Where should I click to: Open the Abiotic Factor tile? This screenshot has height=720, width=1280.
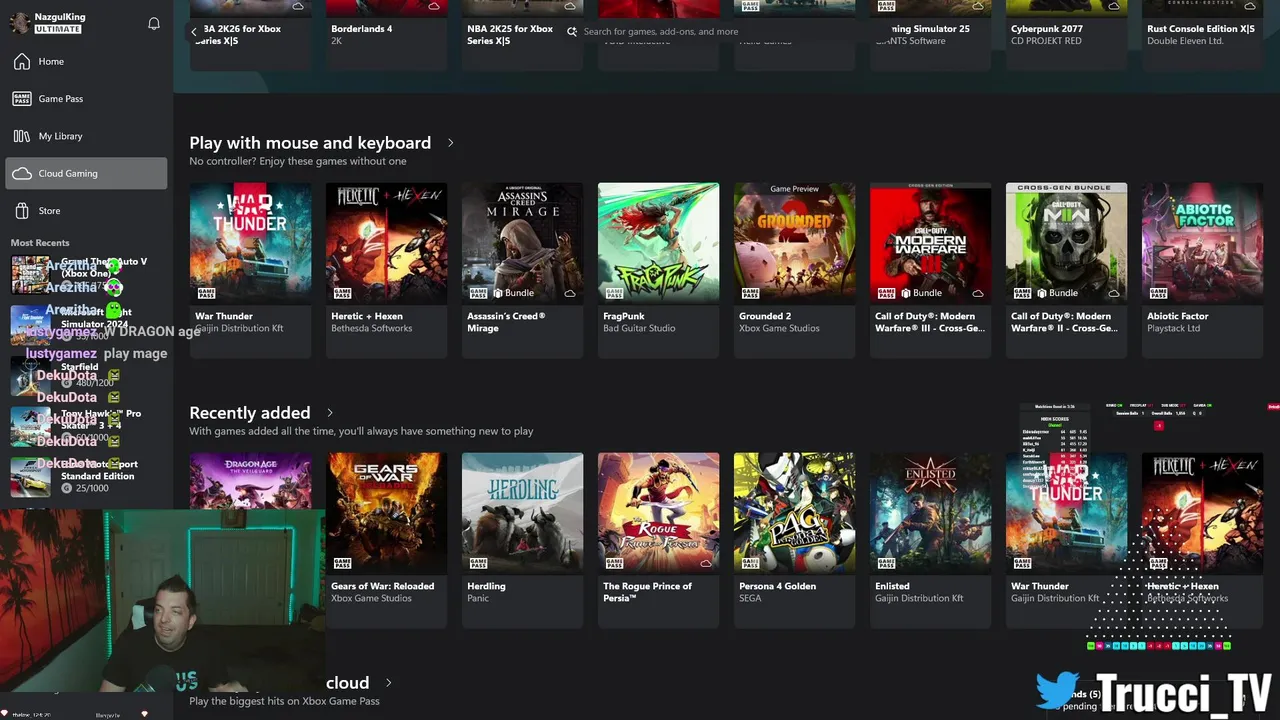click(1202, 270)
